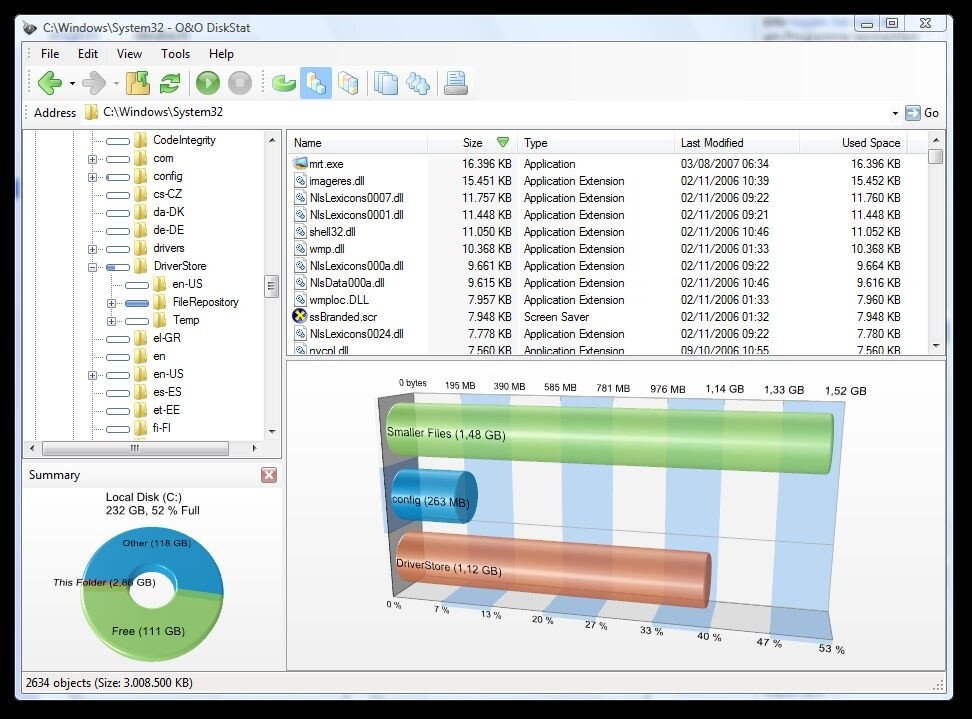This screenshot has height=719, width=972.
Task: Click the address bar folder icon
Action: tap(91, 112)
